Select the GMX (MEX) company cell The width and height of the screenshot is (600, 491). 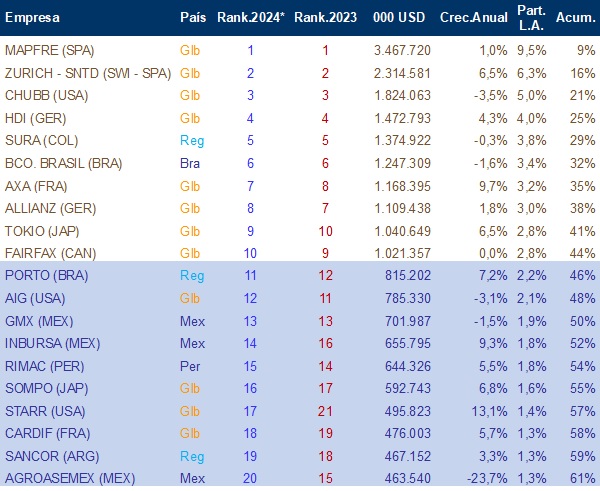tap(39, 321)
